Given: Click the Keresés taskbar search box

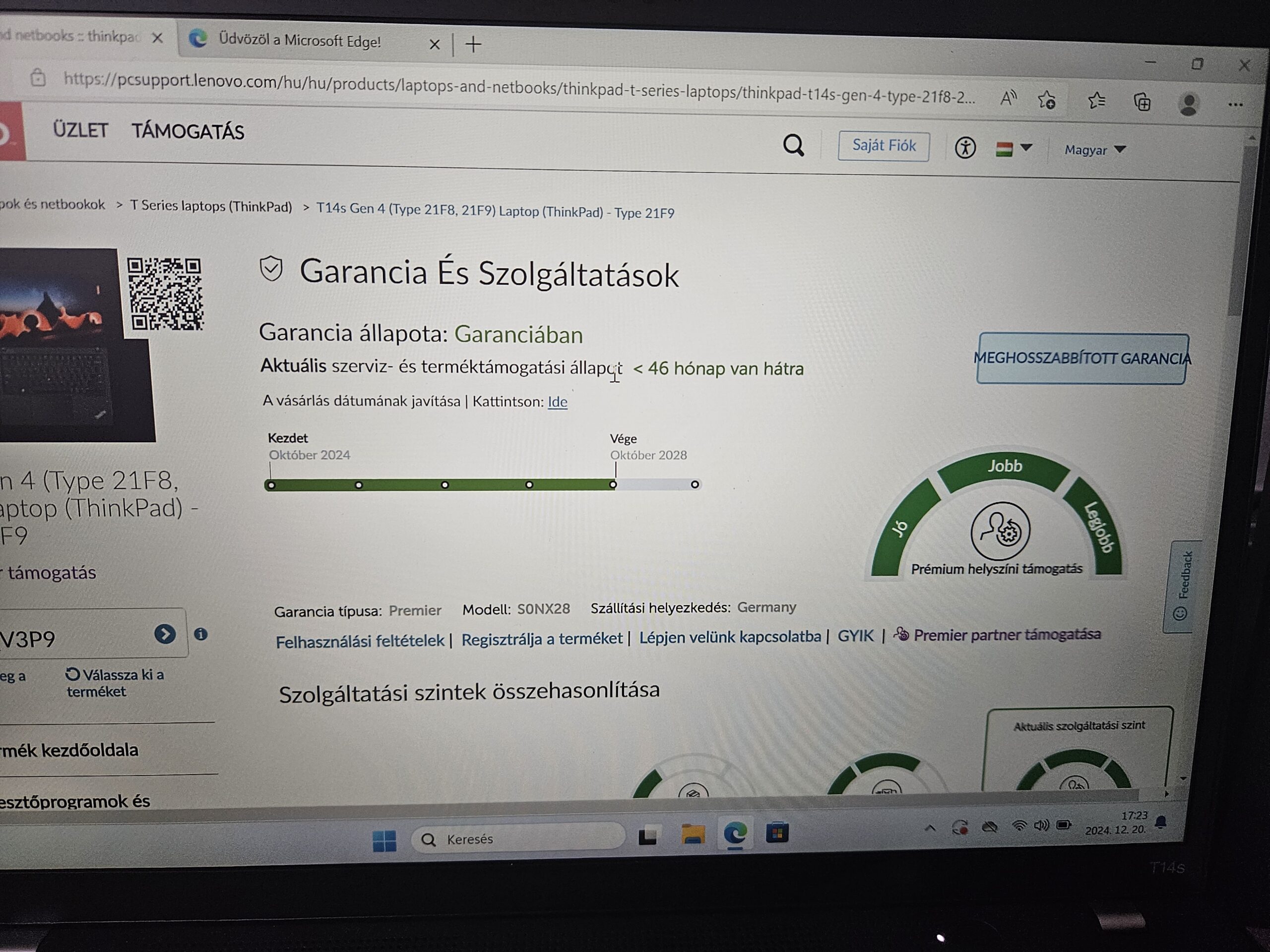Looking at the screenshot, I should [518, 838].
